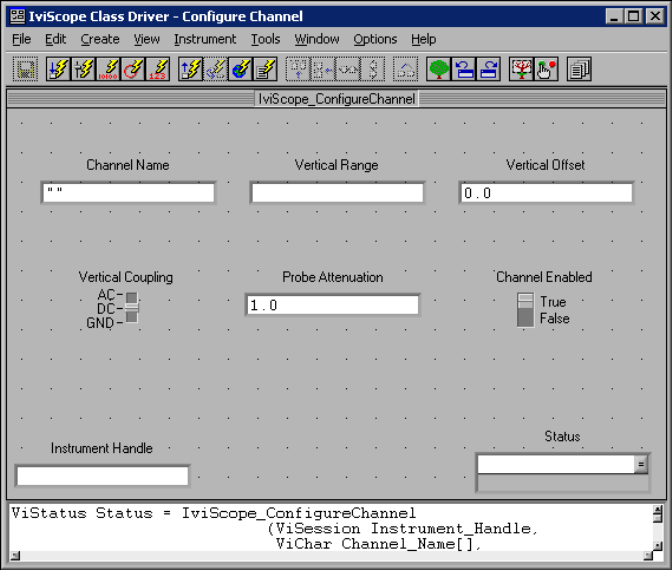672x570 pixels.
Task: Click the dimmed align-controls icon with up arrow
Action: [298, 69]
